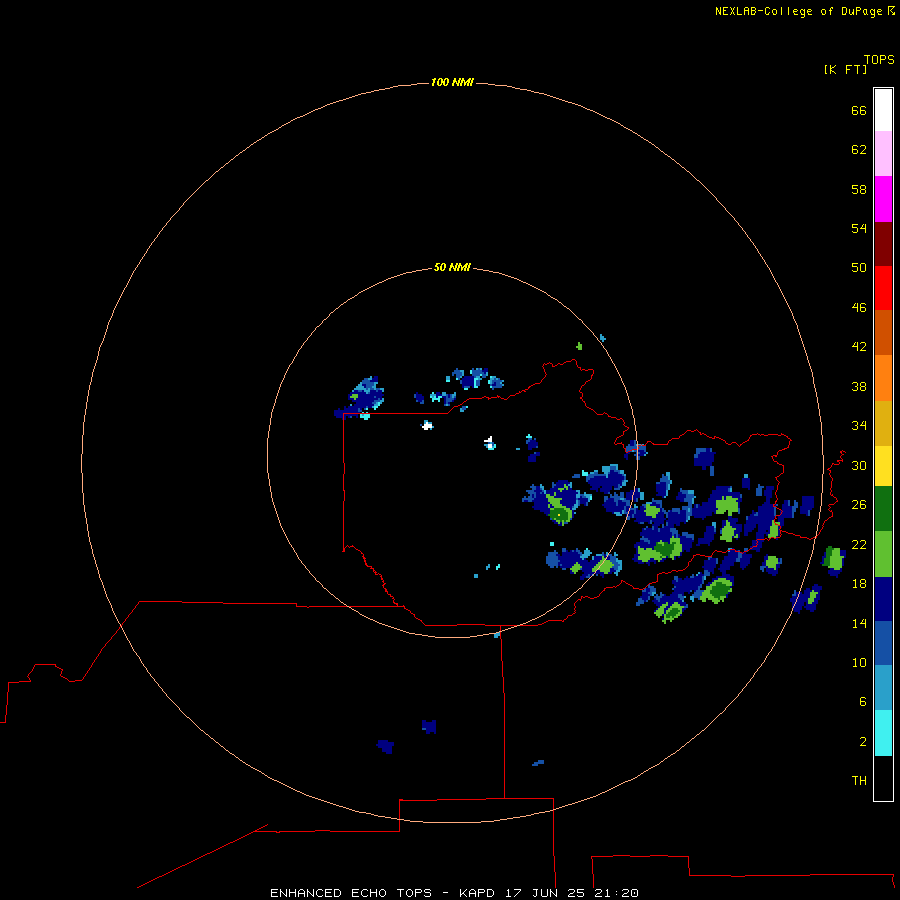Click the light green 26 kft legend color

883,554
